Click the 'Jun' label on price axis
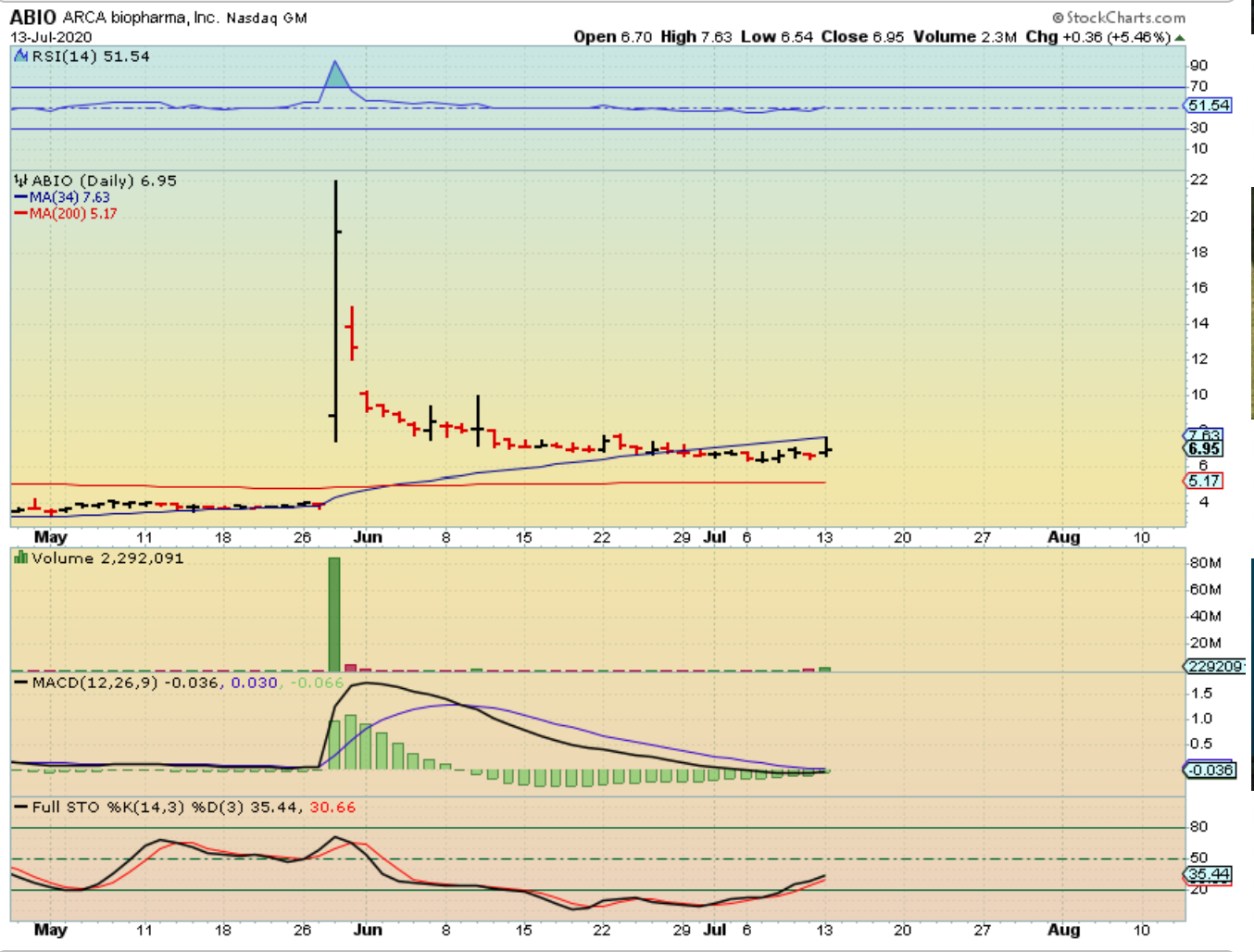Image resolution: width=1254 pixels, height=952 pixels. [368, 537]
